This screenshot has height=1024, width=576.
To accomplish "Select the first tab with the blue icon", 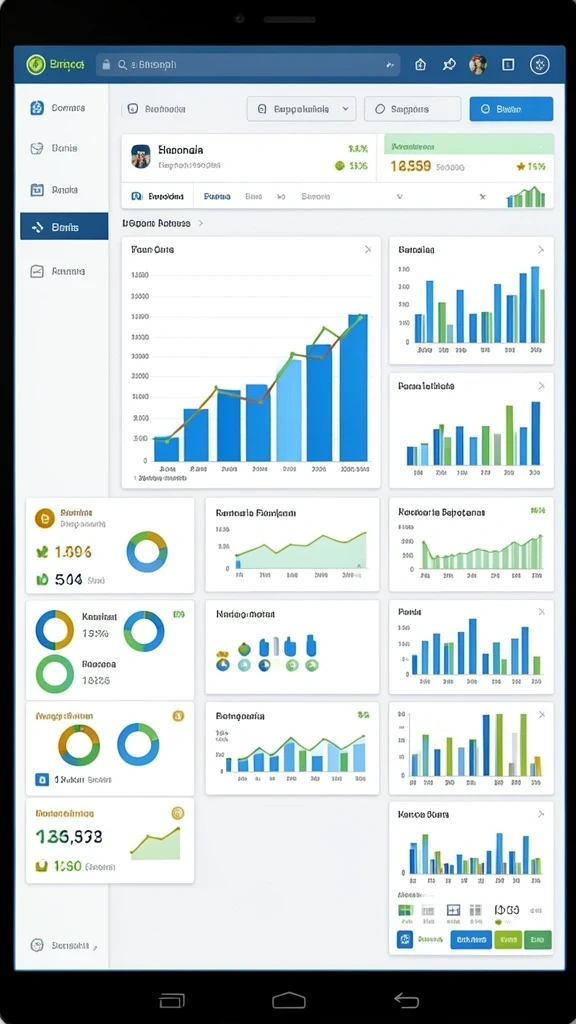I will click(157, 196).
